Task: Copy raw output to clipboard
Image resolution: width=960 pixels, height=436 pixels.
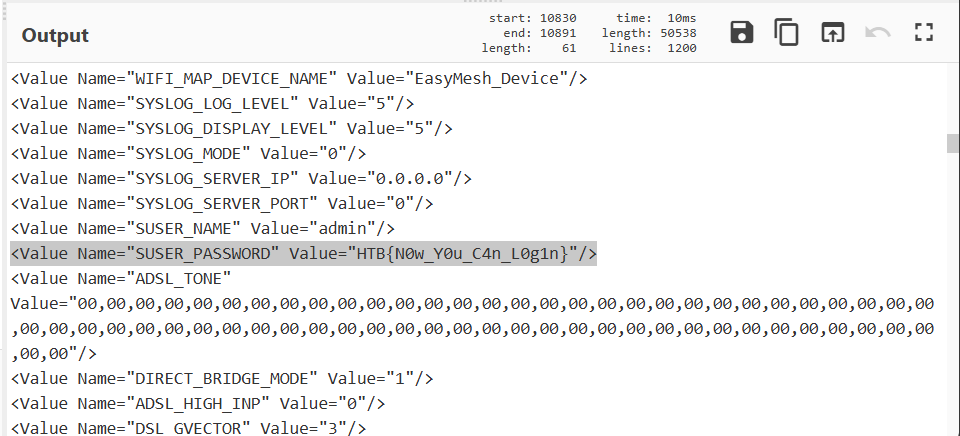Action: click(787, 33)
